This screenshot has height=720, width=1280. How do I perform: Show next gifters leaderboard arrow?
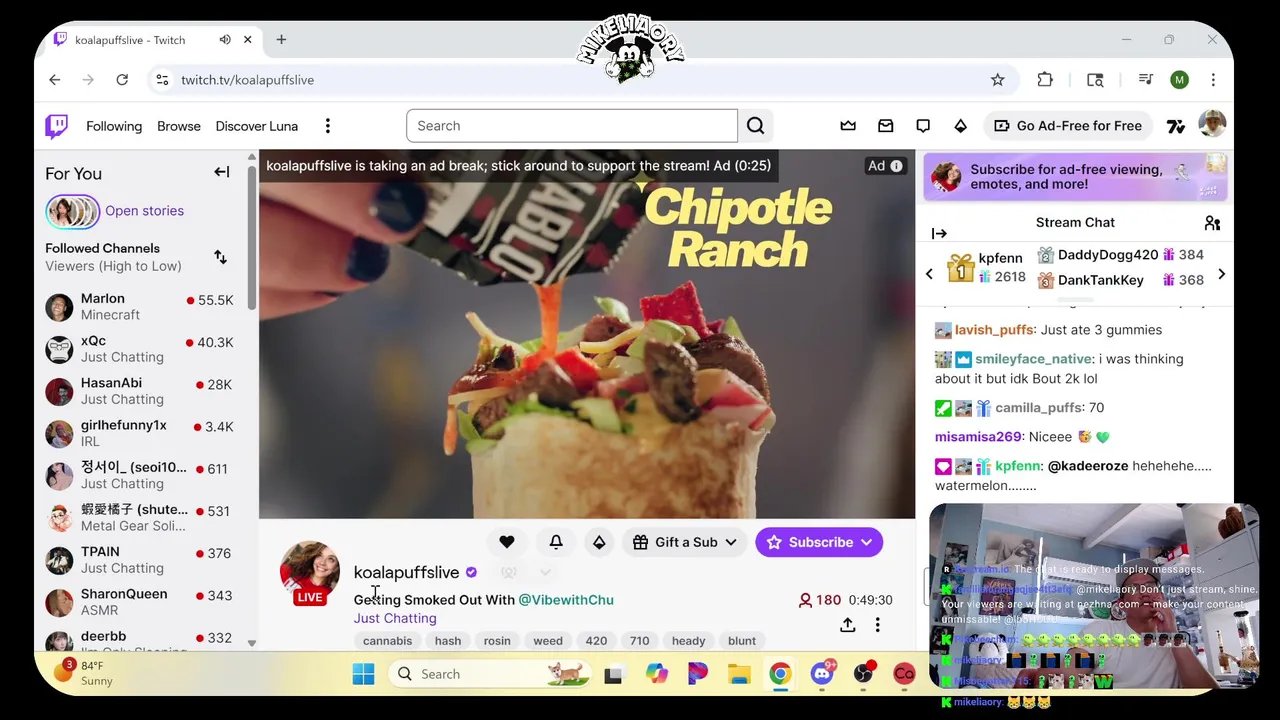point(1221,274)
